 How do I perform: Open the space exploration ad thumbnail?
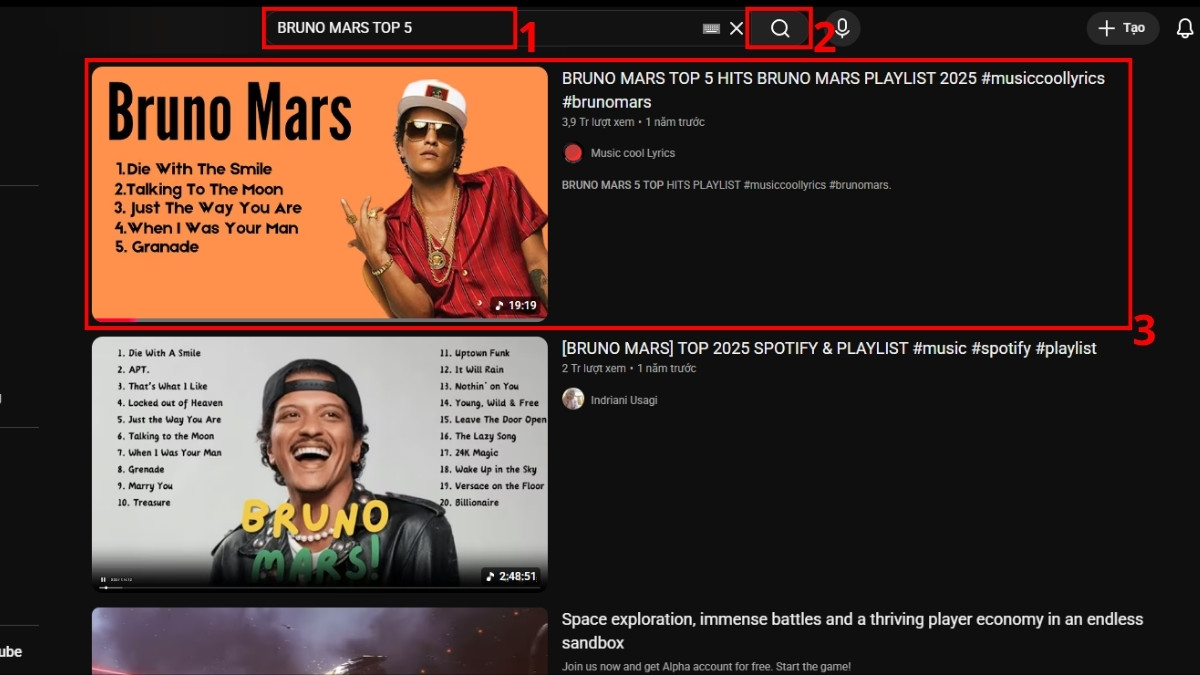pyautogui.click(x=320, y=641)
